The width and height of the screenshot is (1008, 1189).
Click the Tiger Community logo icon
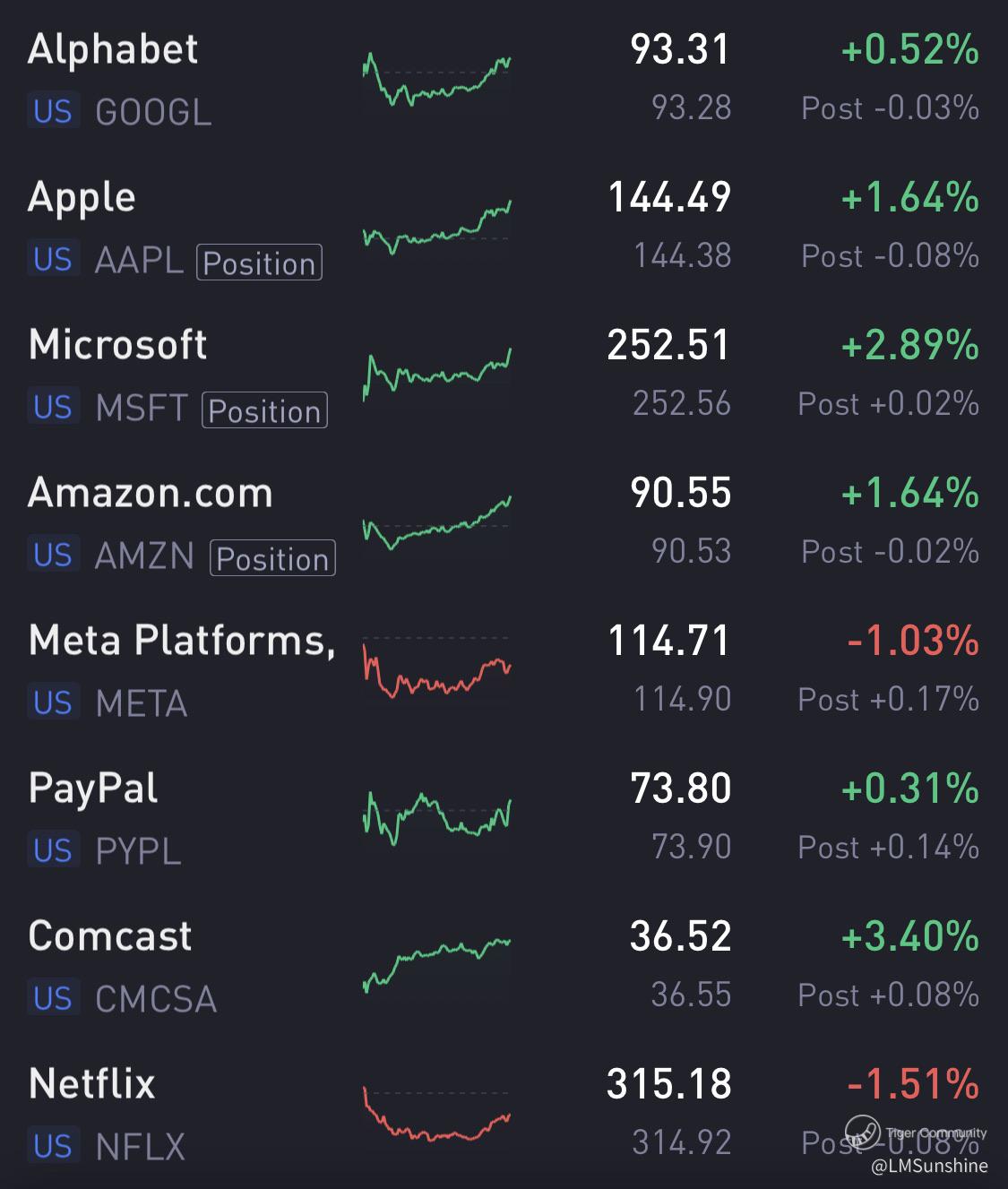[x=863, y=1132]
